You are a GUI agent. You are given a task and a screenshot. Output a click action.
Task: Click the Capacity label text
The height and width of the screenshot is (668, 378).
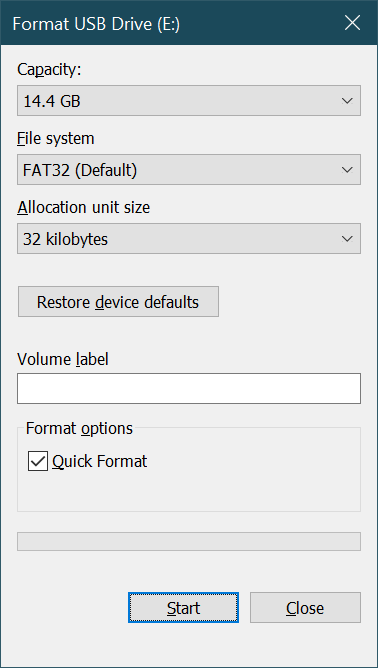(x=49, y=70)
